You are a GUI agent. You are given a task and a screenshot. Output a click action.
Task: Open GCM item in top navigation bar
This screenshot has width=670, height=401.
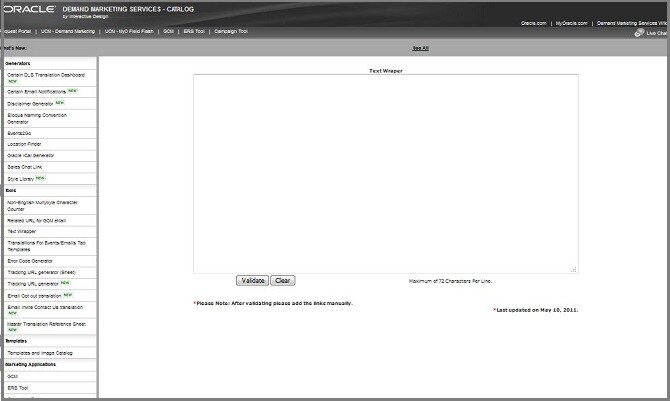tap(168, 31)
